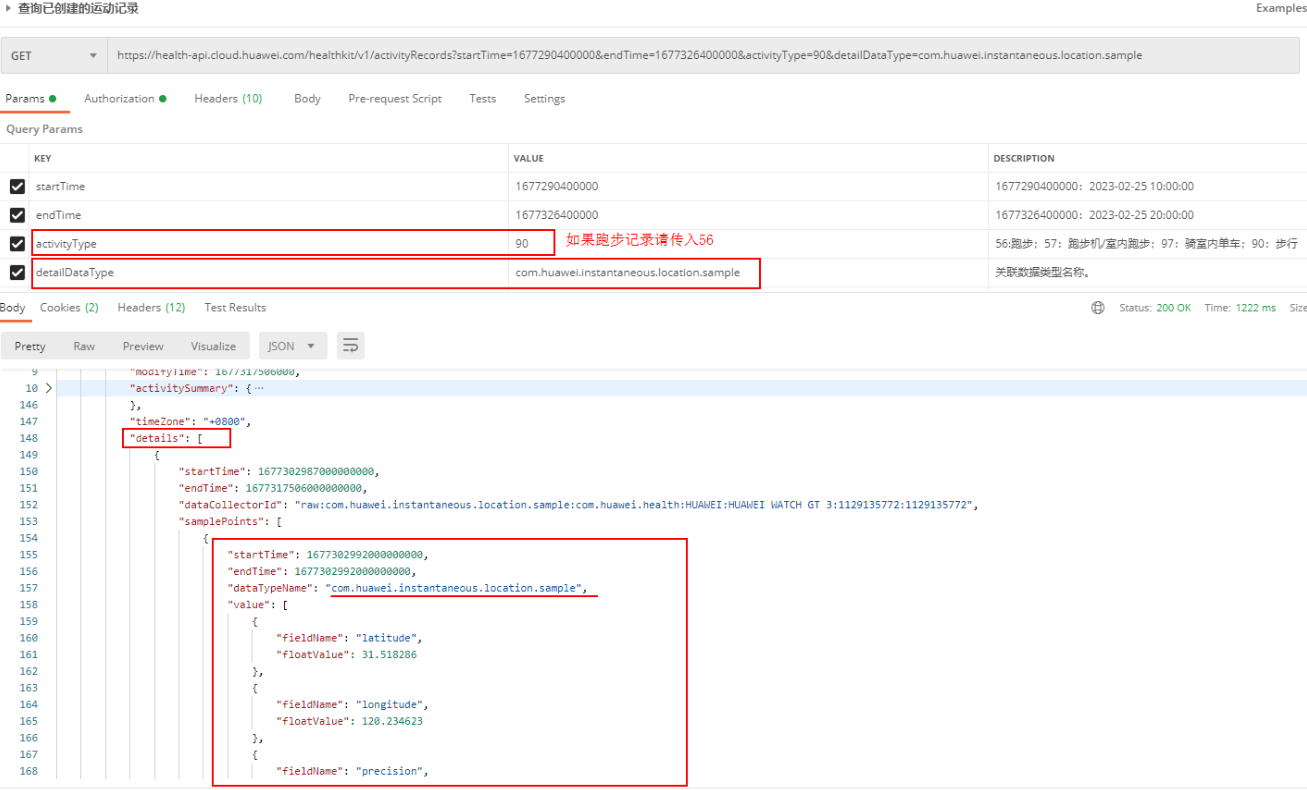Viewport: 1307px width, 790px height.
Task: Click the endTime value 1677326400000
Action: (x=557, y=215)
